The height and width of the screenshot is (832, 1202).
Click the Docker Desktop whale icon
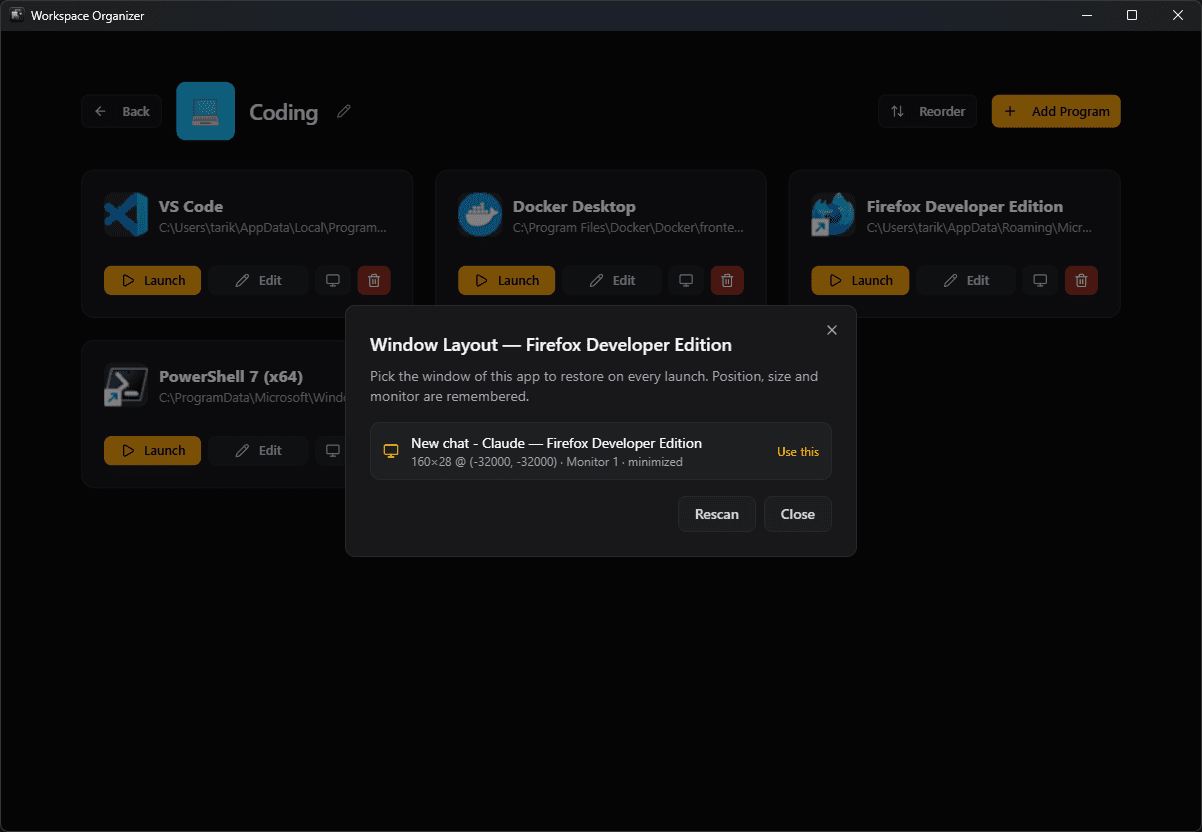[x=480, y=215]
